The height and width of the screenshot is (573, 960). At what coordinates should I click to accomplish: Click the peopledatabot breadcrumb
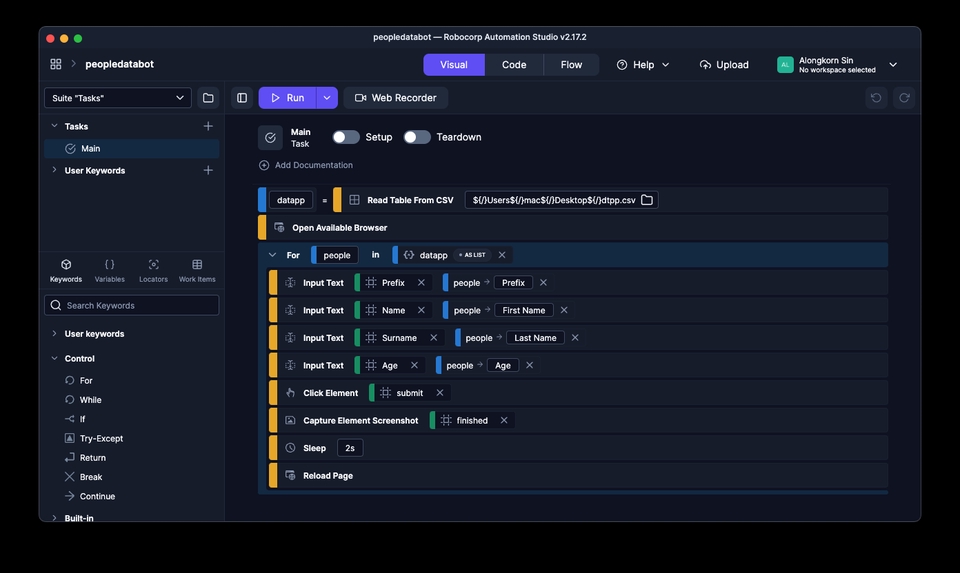pyautogui.click(x=119, y=64)
